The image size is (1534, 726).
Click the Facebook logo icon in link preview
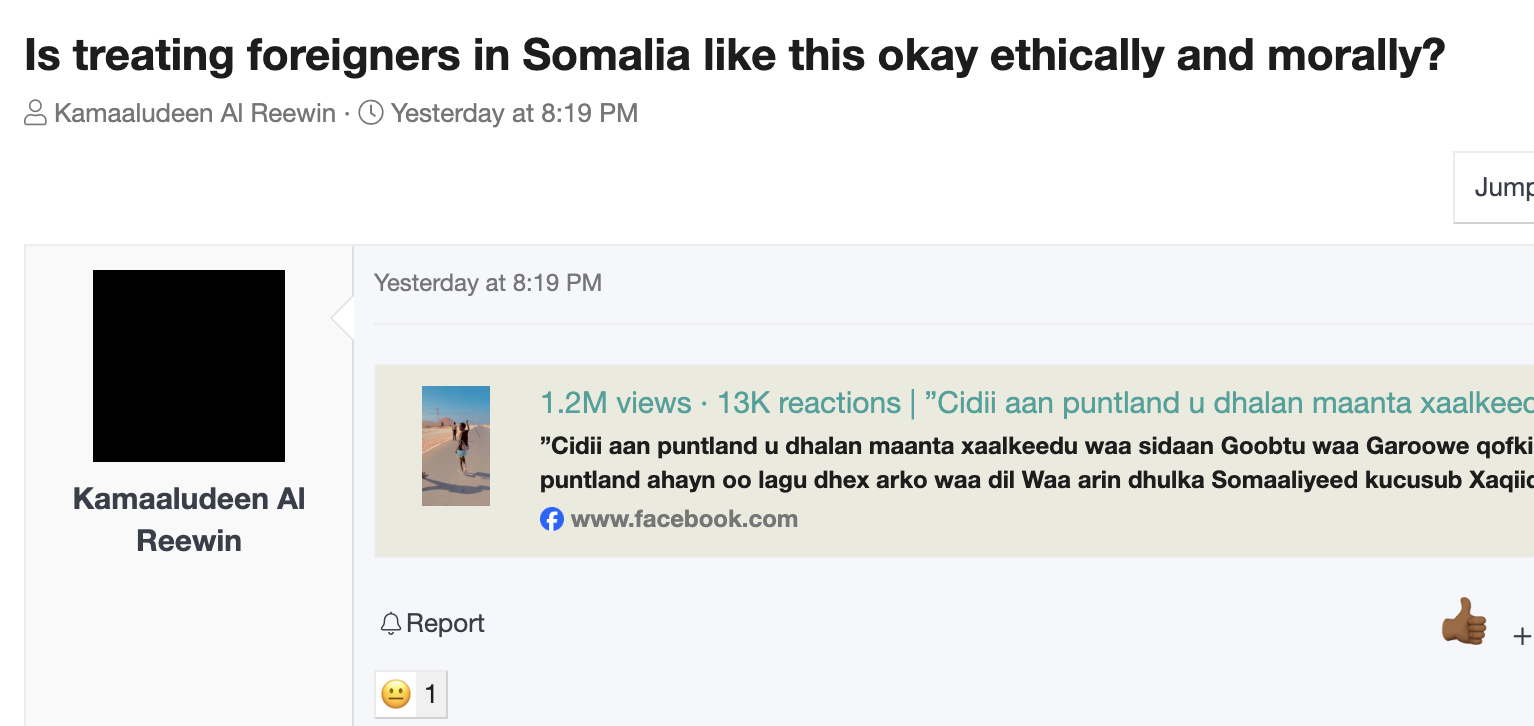coord(552,519)
